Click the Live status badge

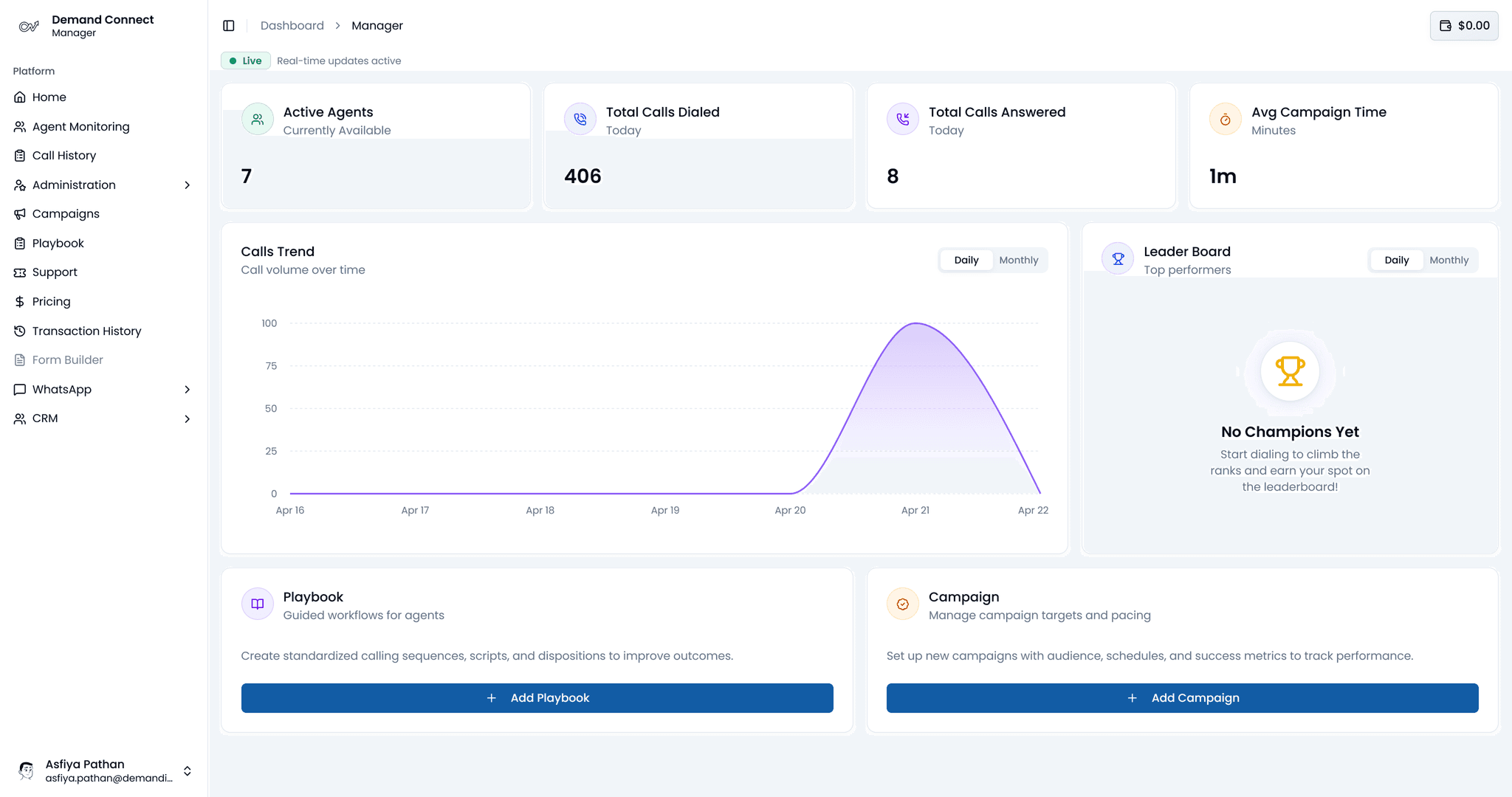pos(246,61)
